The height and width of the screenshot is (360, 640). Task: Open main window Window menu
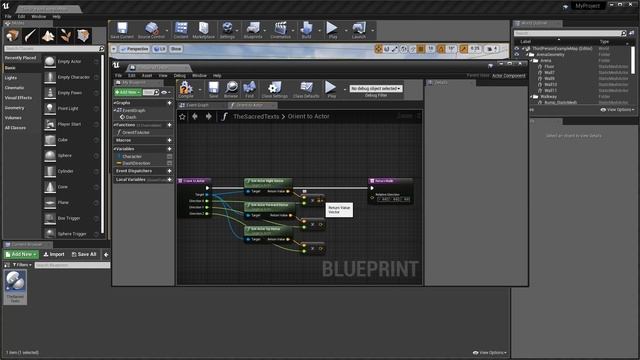point(39,17)
